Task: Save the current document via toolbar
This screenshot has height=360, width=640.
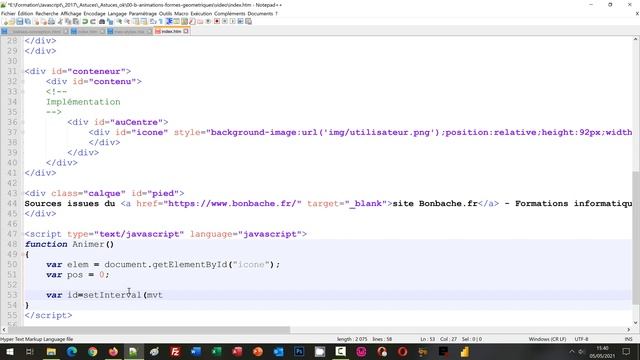Action: [x=19, y=21]
